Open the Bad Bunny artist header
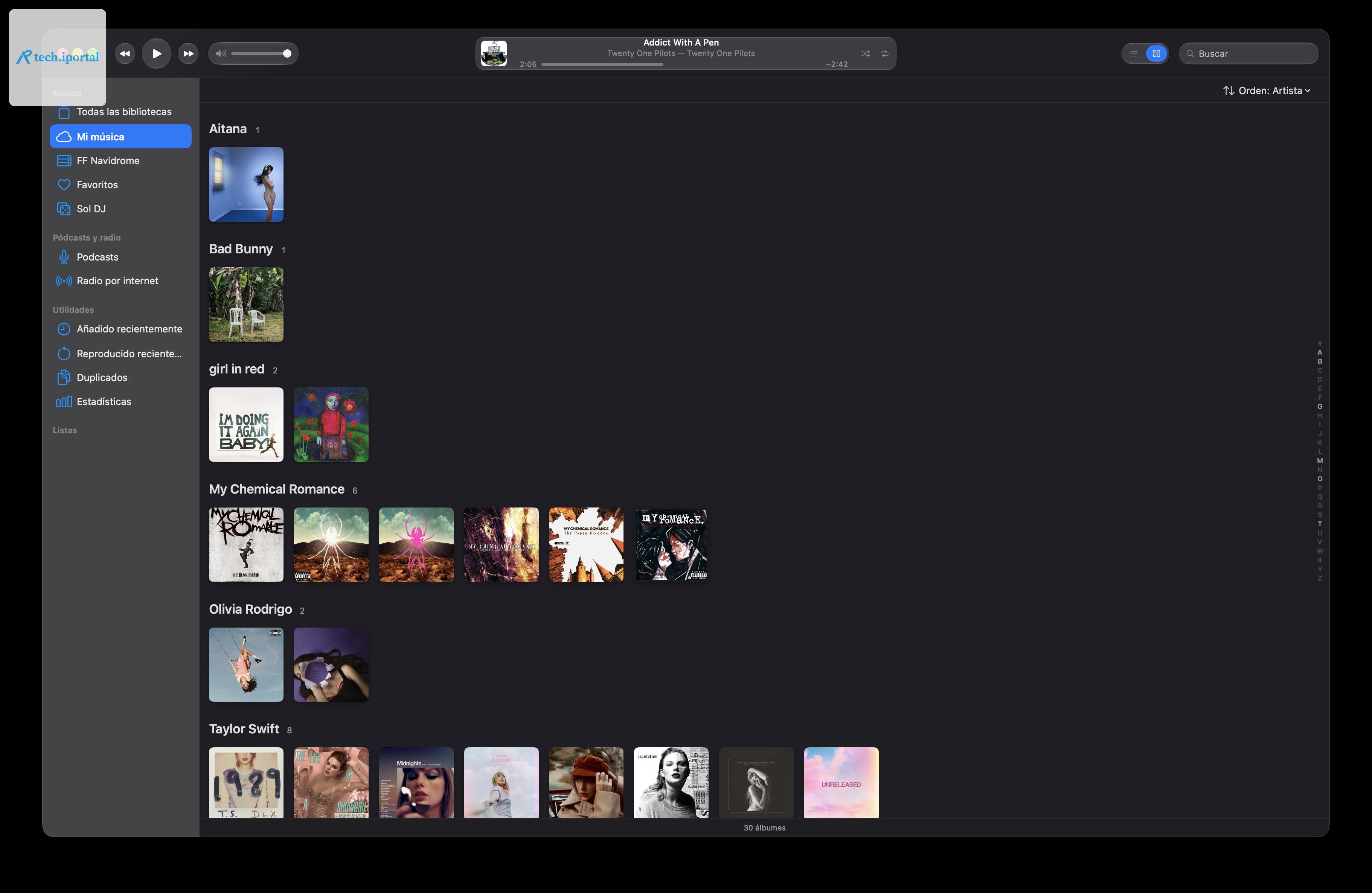 (x=240, y=249)
